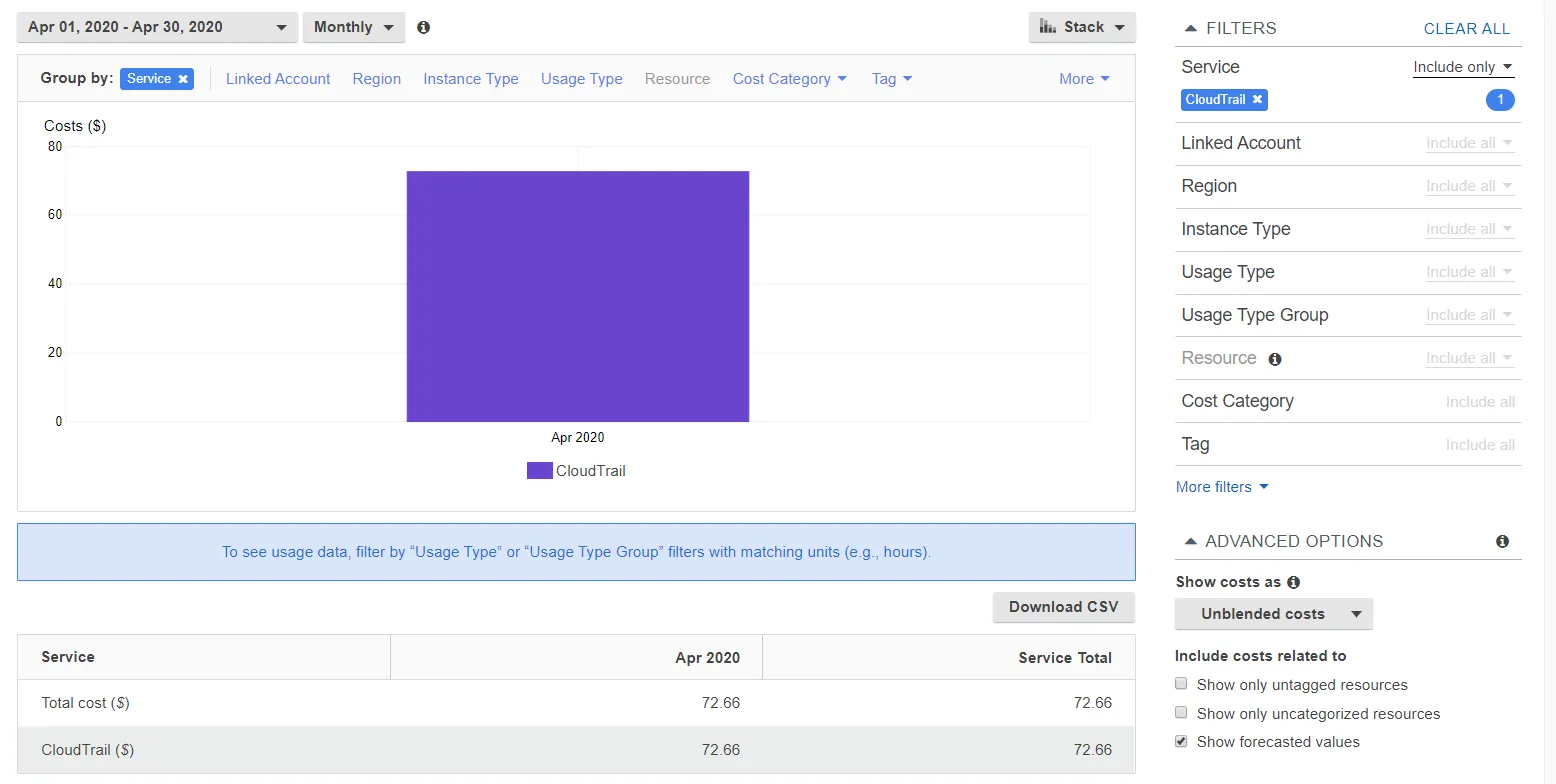This screenshot has width=1556, height=784.
Task: Click the blue filter count badge
Action: (x=1500, y=99)
